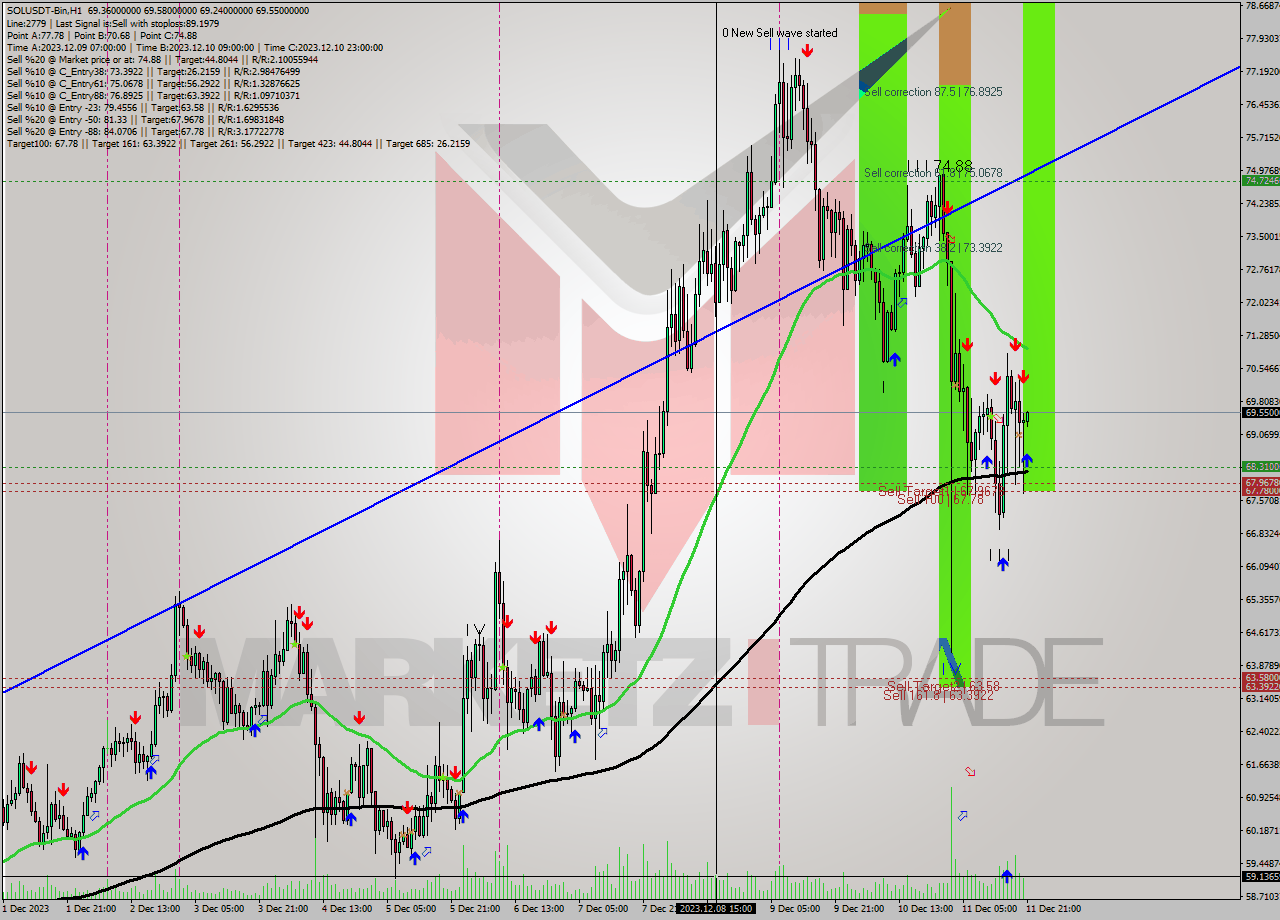Click the green 74.7246 price tag

point(1261,181)
